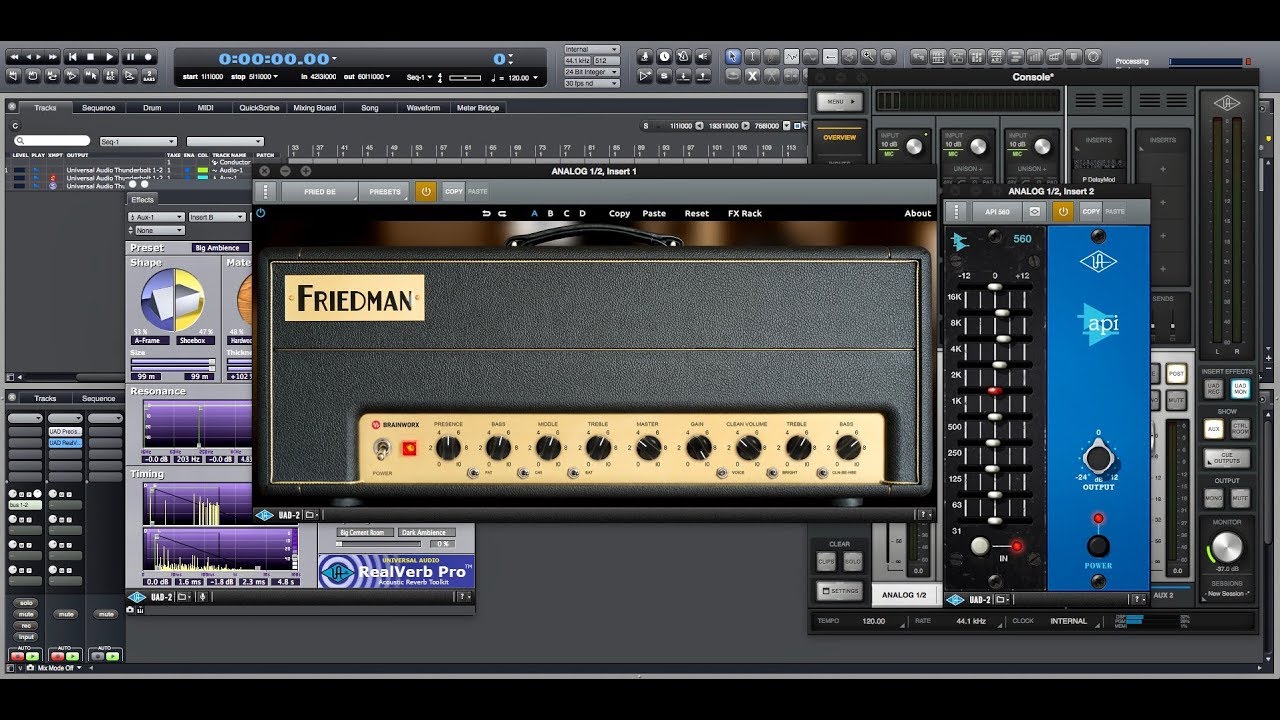The image size is (1280, 720).
Task: Switch to the MIDI tab
Action: pyautogui.click(x=205, y=108)
